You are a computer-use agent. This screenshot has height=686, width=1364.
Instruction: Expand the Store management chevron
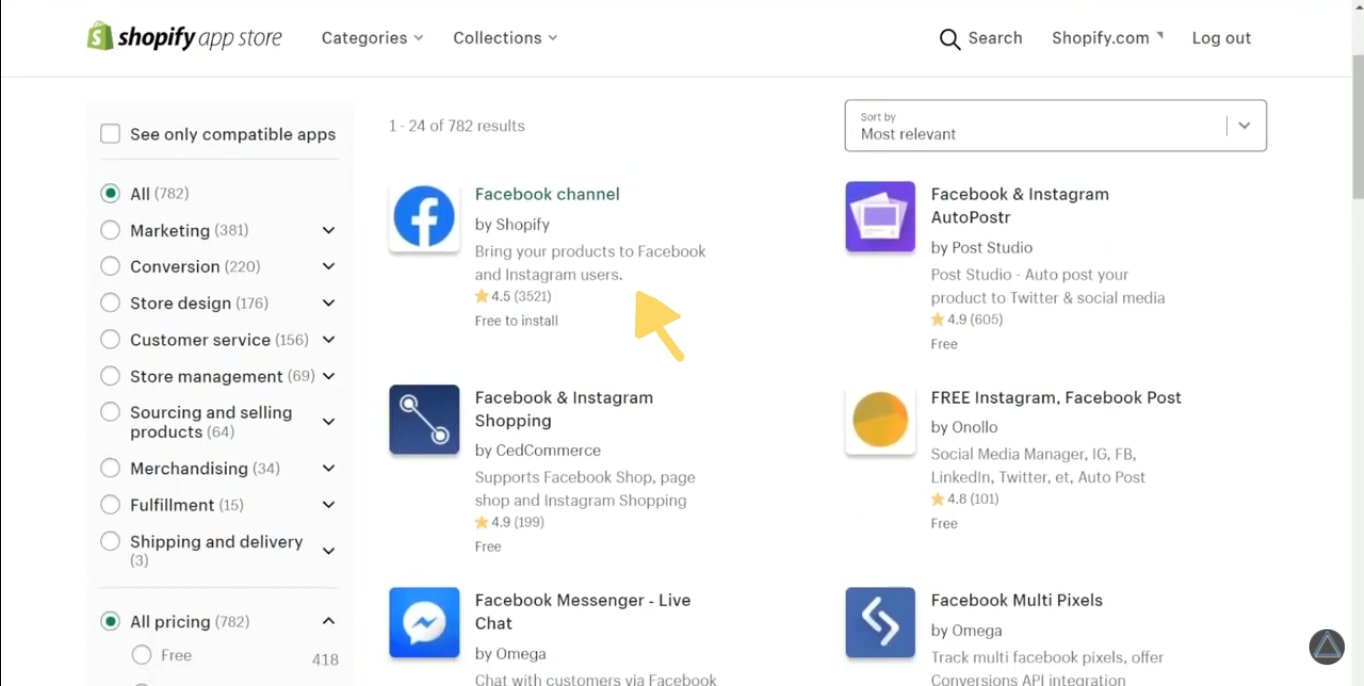tap(328, 376)
